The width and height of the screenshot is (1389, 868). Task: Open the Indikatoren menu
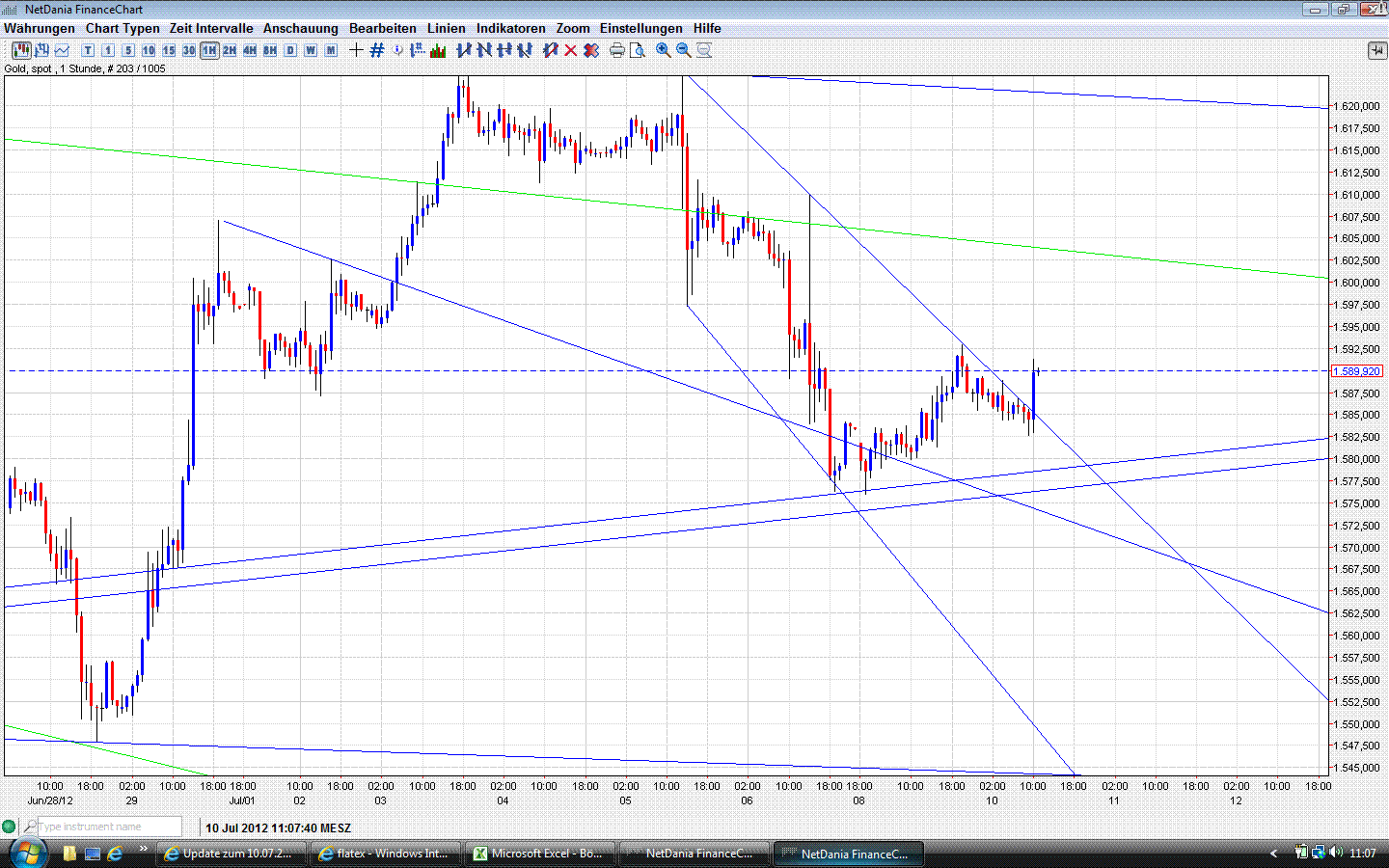click(510, 28)
